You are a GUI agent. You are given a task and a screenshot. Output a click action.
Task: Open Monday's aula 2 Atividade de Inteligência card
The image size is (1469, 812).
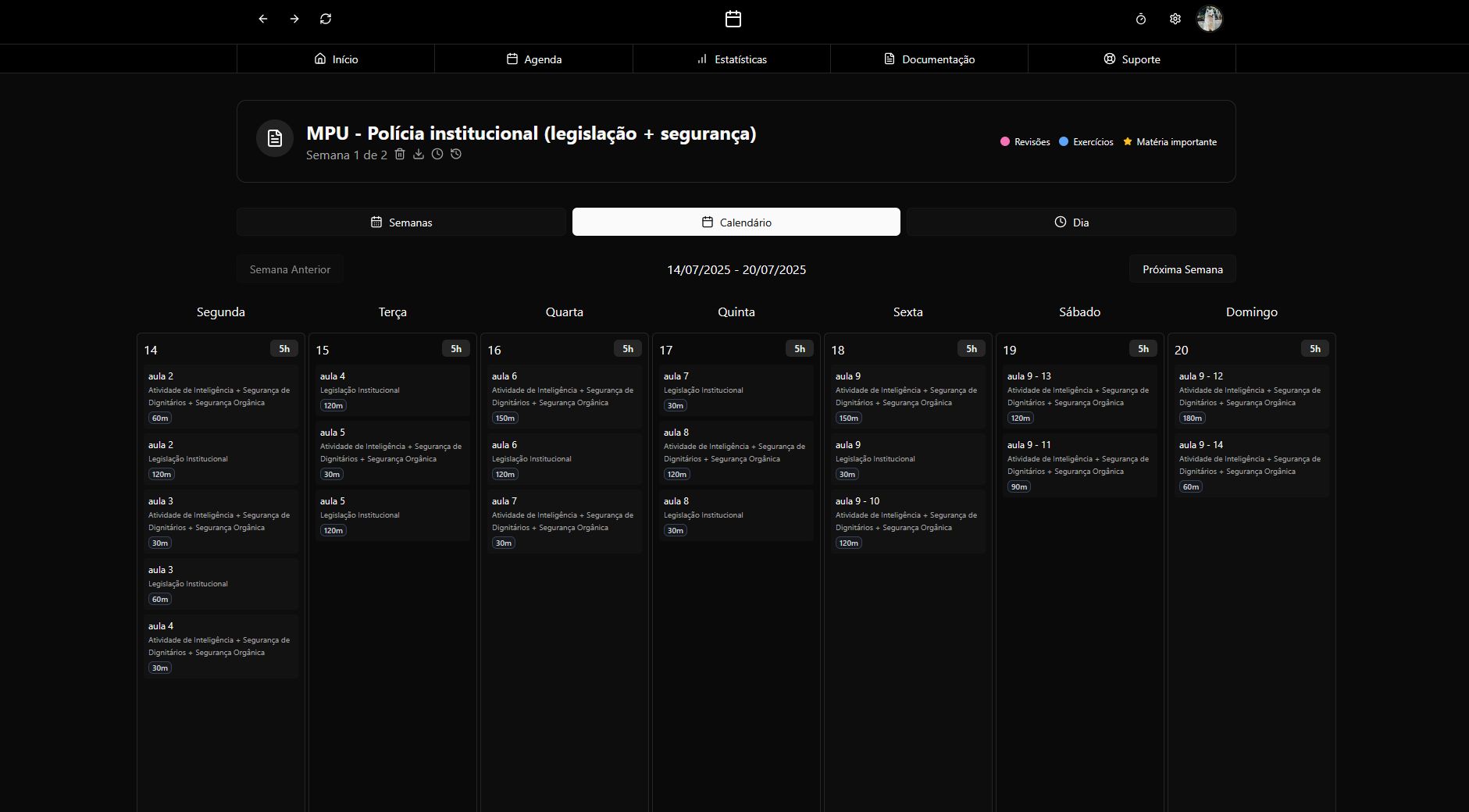click(x=221, y=397)
